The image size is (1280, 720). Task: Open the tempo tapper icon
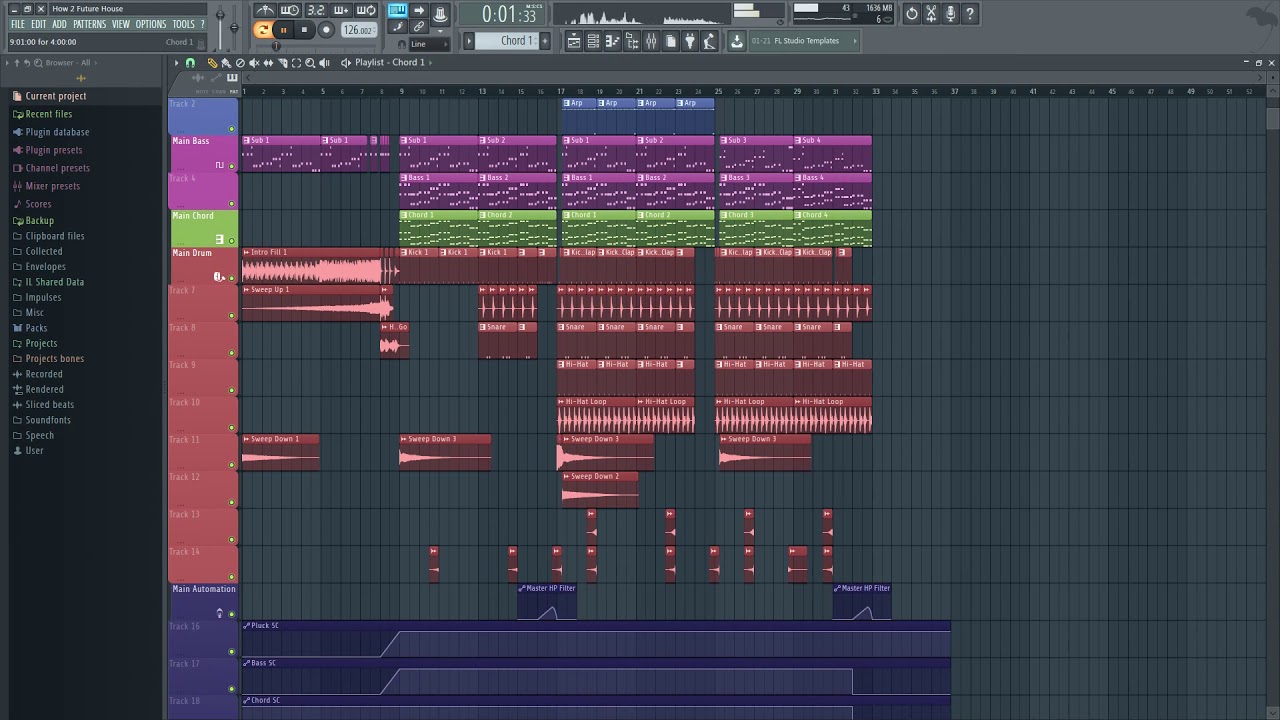pos(709,41)
